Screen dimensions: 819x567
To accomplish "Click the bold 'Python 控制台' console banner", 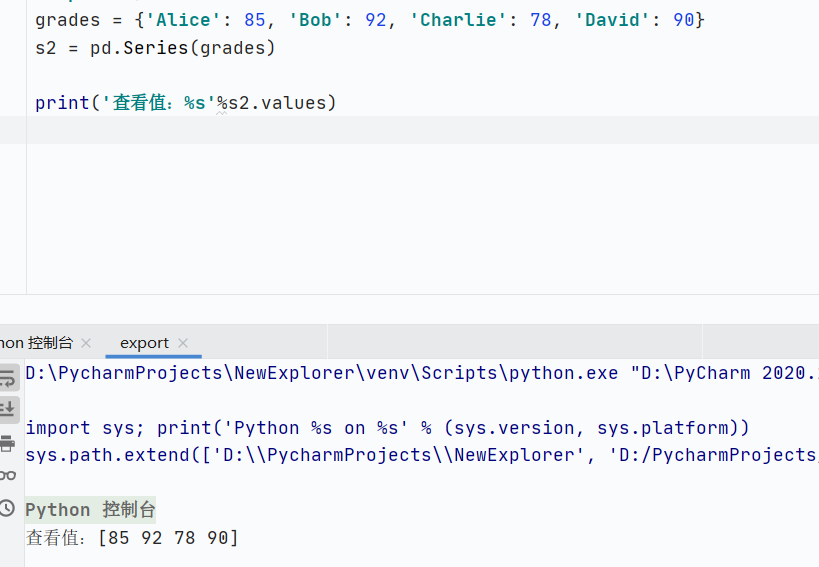I will 91,510.
